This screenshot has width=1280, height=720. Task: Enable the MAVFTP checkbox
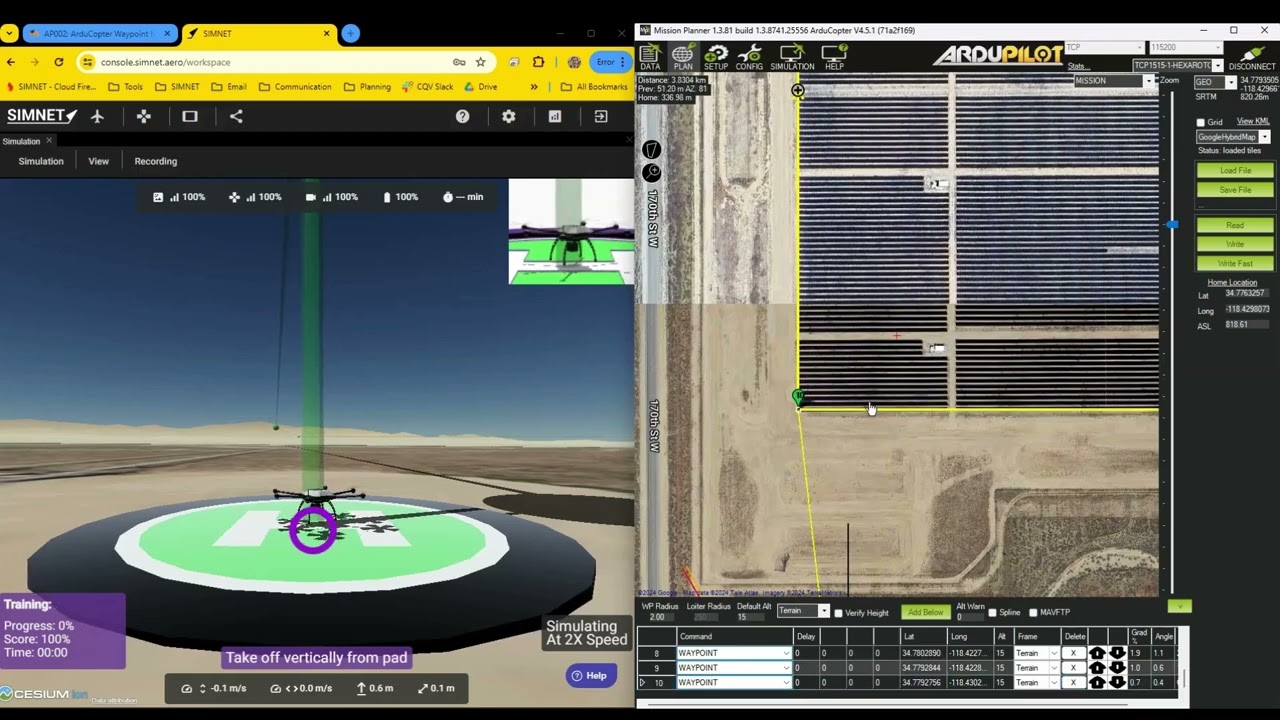1033,612
